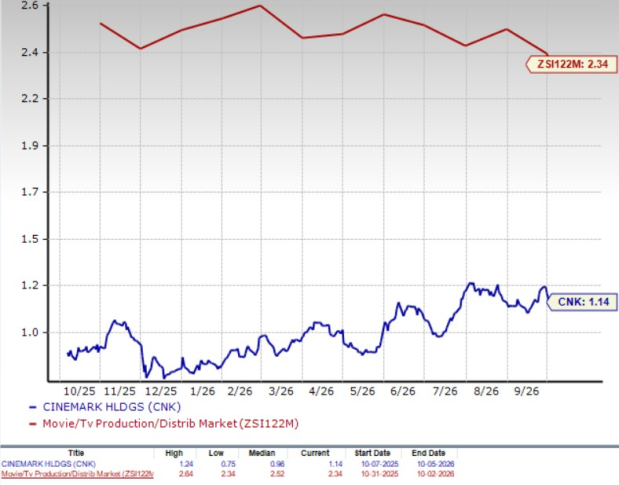
Task: Click the 1.2 y-axis label
Action: point(30,285)
